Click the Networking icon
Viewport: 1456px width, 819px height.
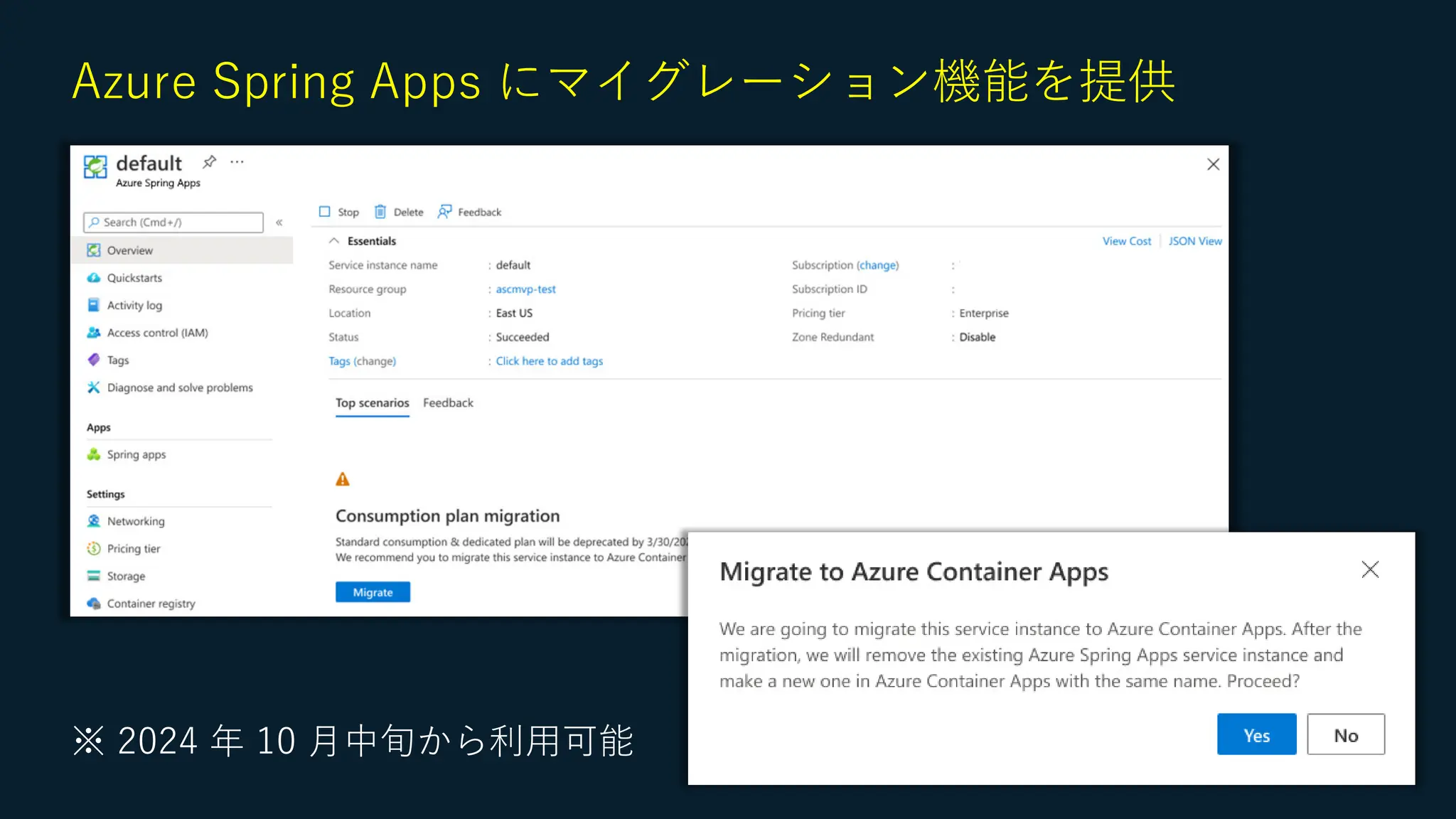[x=93, y=521]
